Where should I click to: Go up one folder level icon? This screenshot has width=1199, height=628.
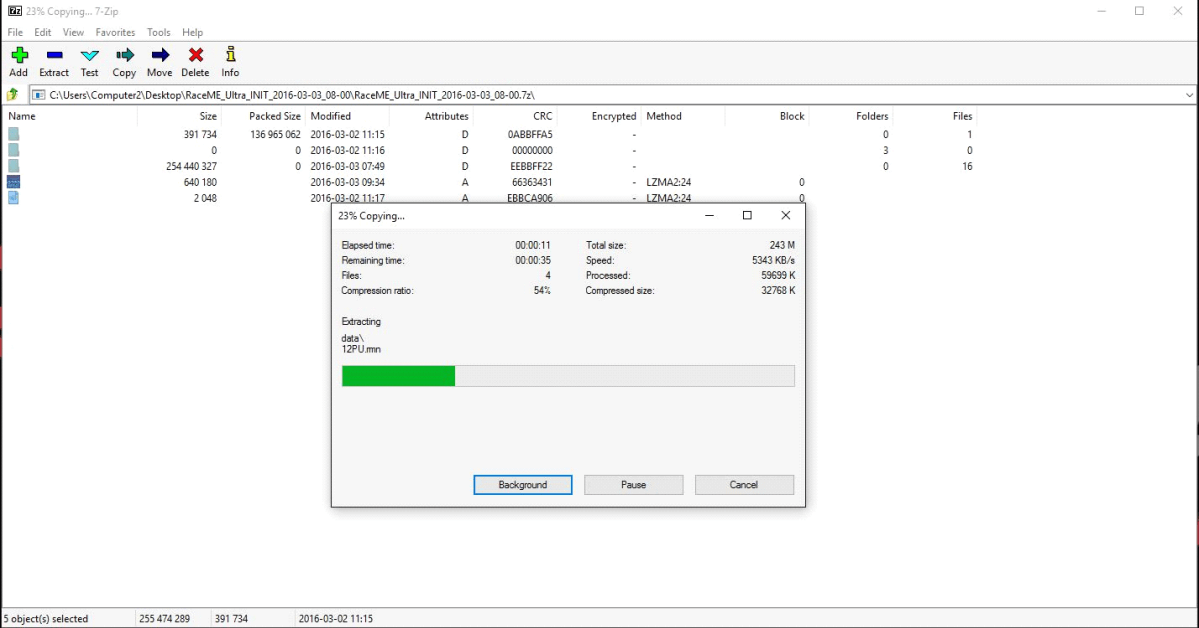(x=13, y=95)
